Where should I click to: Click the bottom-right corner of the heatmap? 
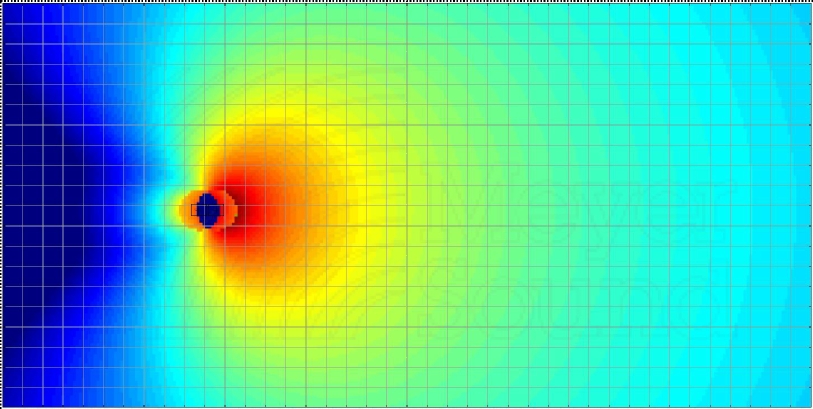click(x=809, y=404)
